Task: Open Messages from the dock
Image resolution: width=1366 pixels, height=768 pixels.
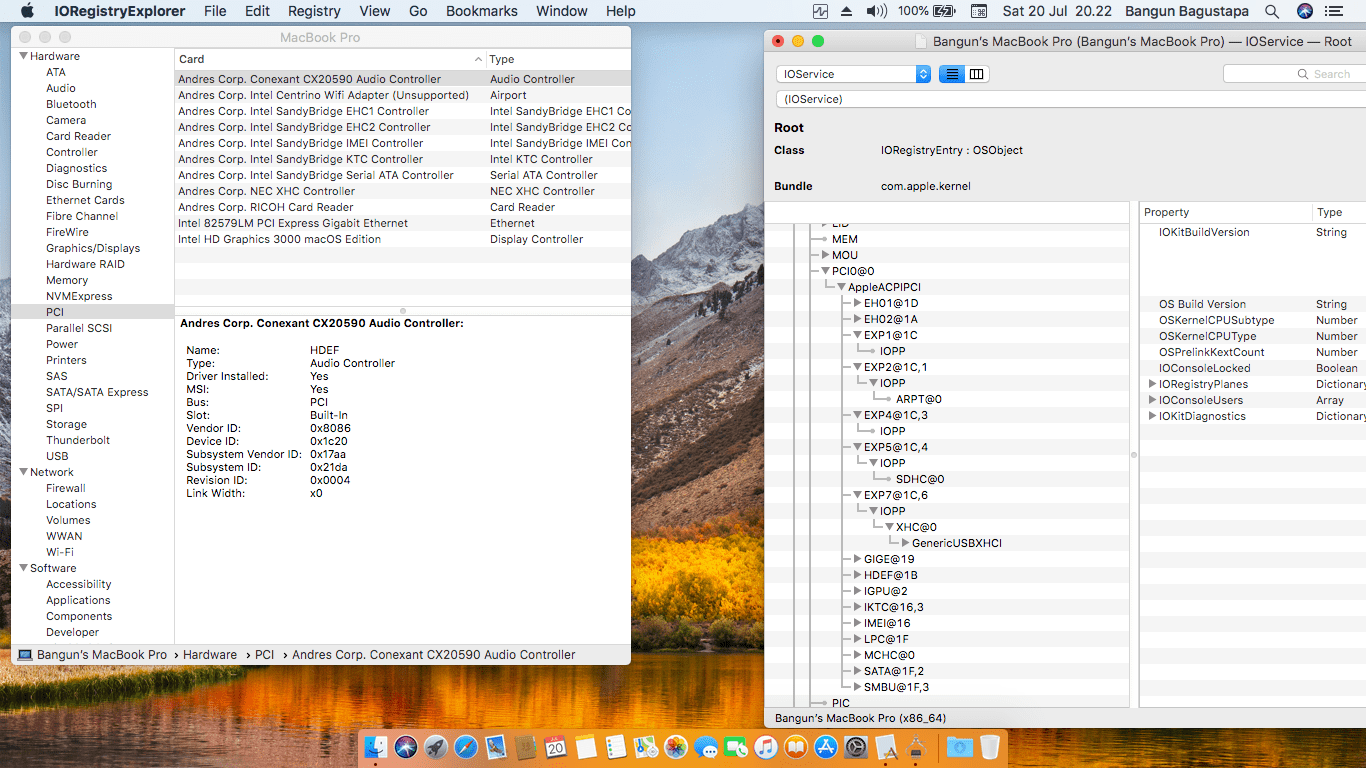Action: tap(706, 746)
